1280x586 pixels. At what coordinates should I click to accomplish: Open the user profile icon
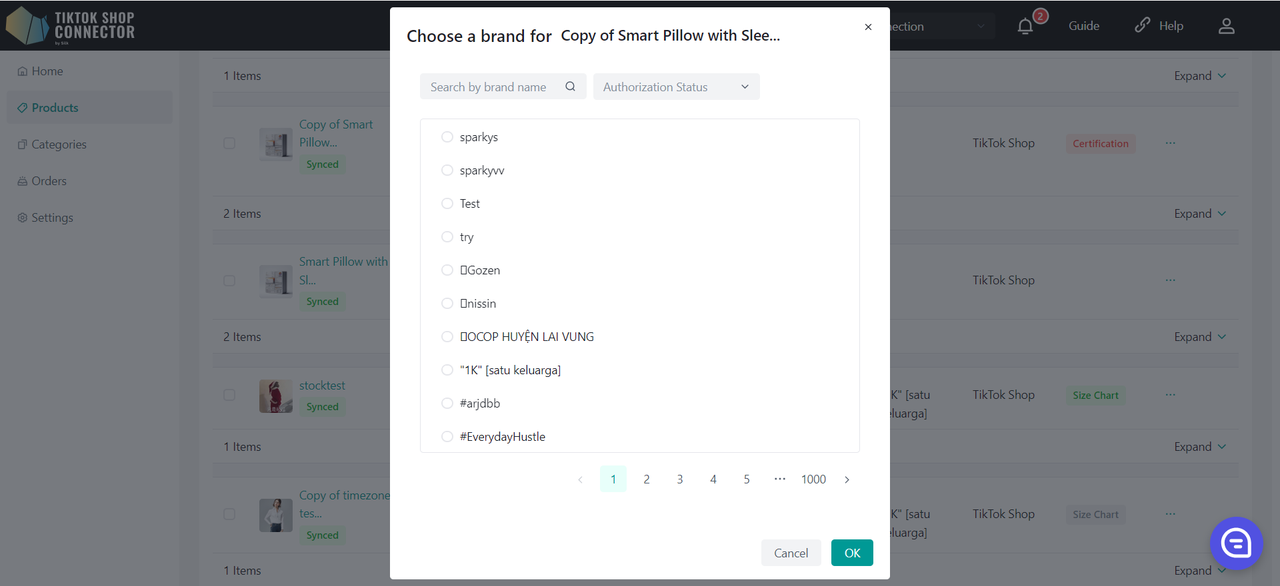pos(1226,26)
